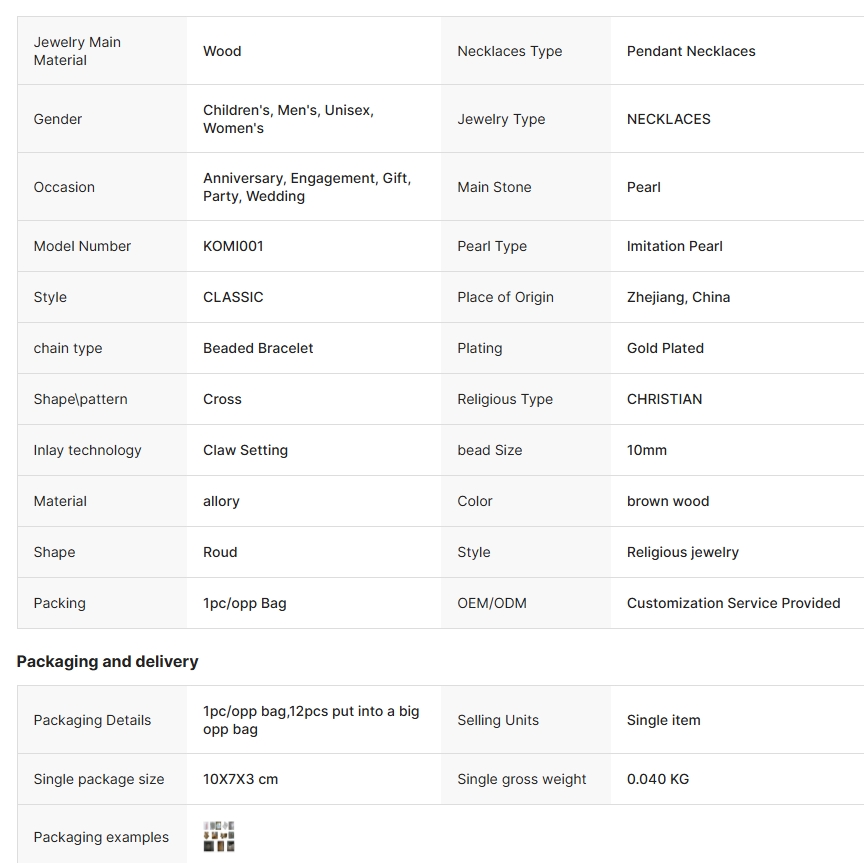Click the Customization Service Provided text
Screen dimensions: 864x863
[733, 603]
